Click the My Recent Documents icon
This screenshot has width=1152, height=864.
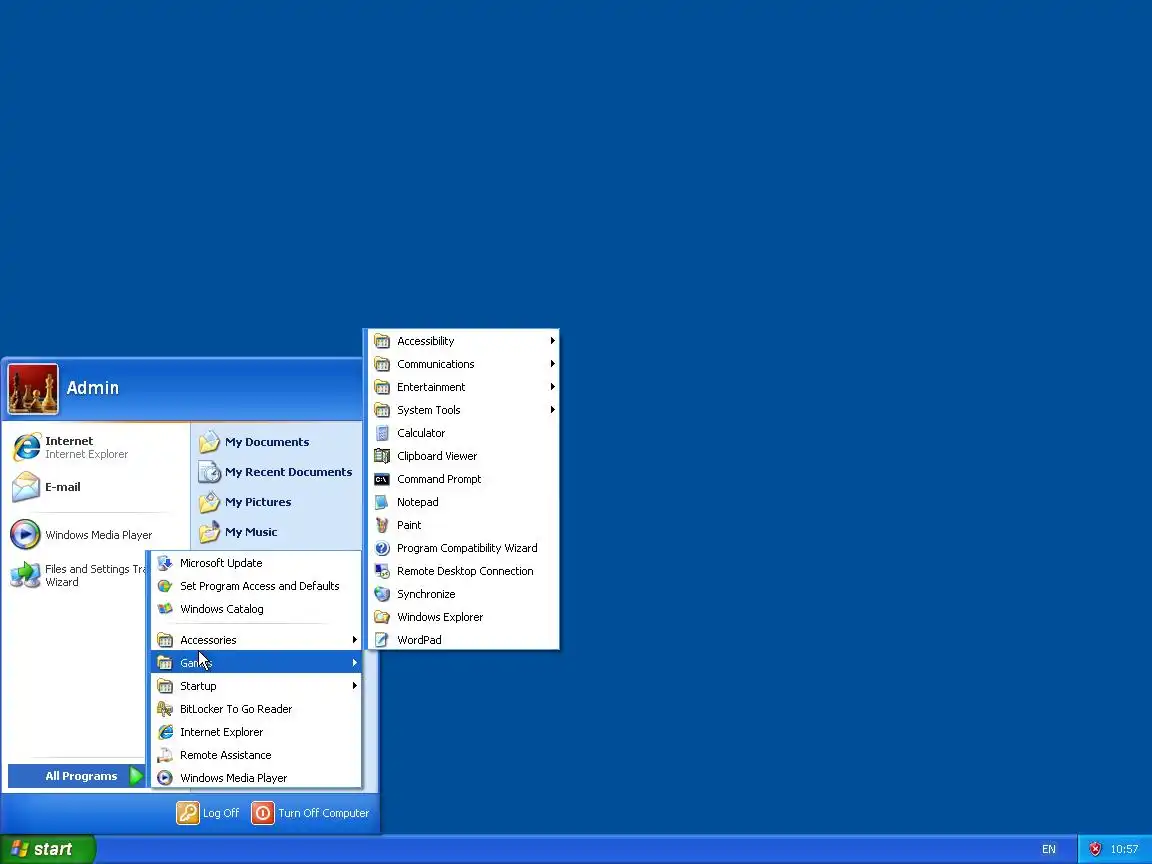point(209,472)
